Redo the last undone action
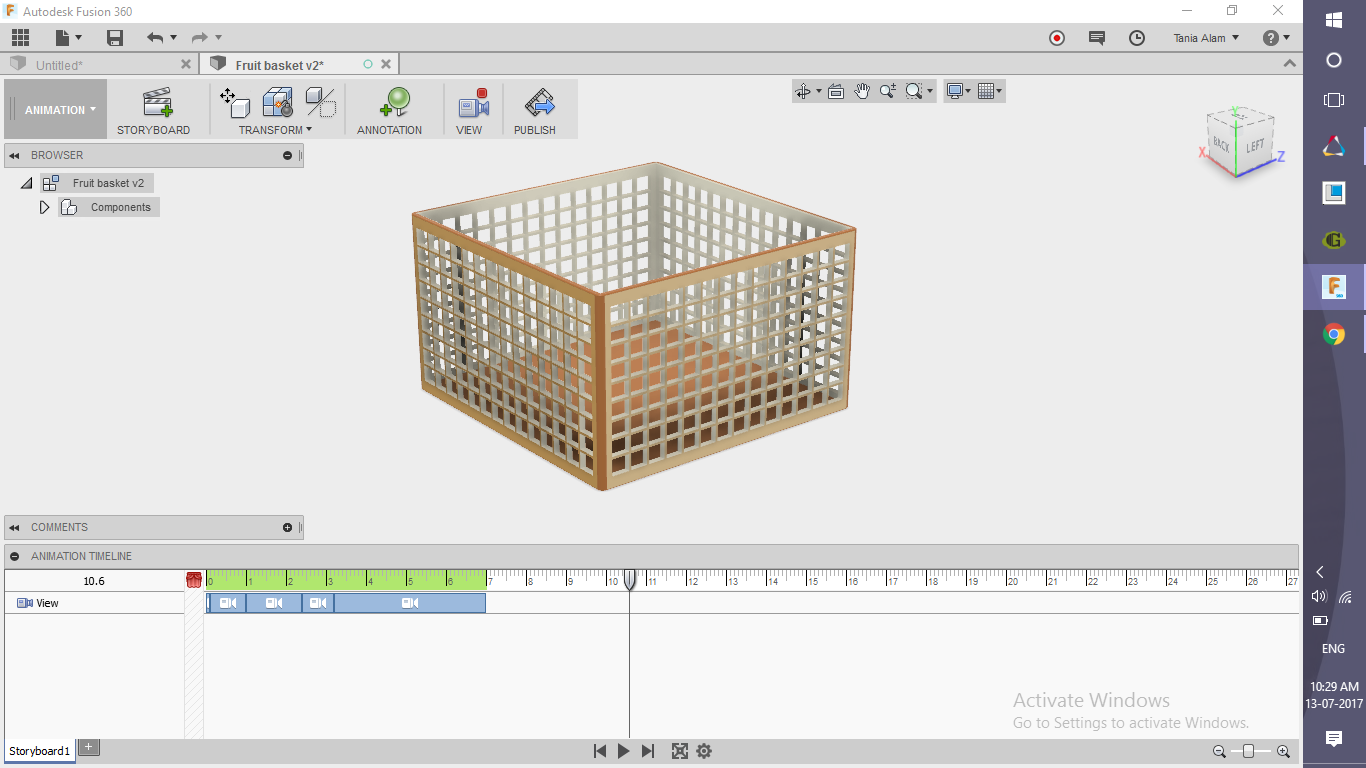The height and width of the screenshot is (768, 1366). pos(200,38)
